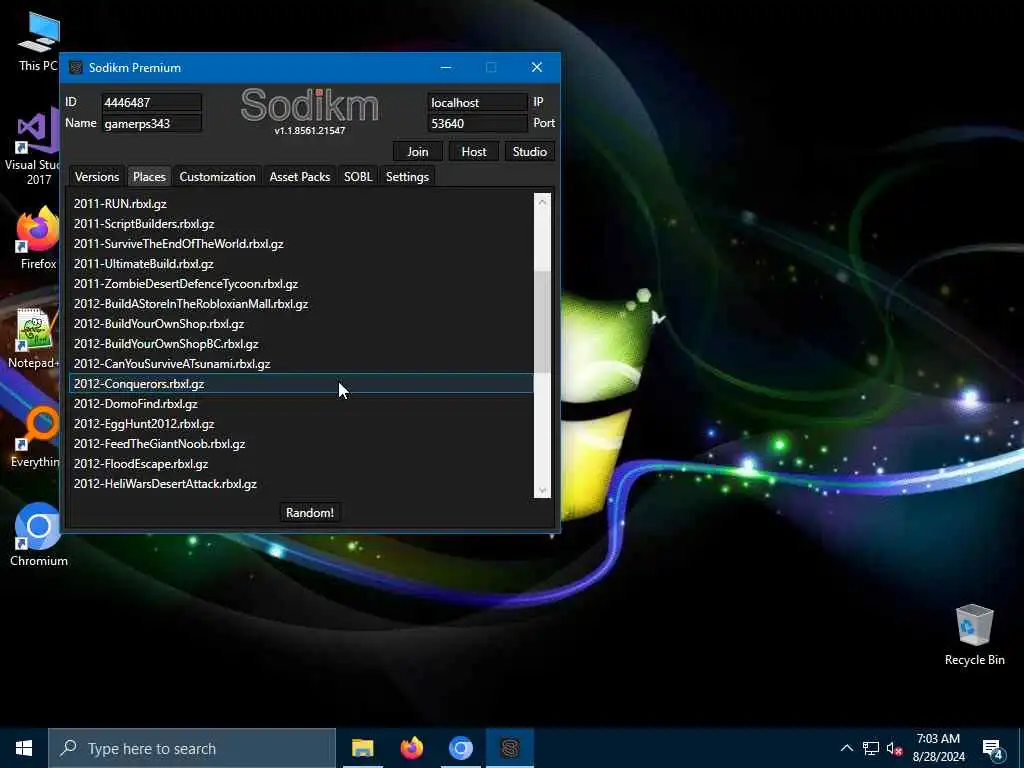Open Chromium desktop shortcut
Viewport: 1024px width, 768px height.
[x=38, y=536]
